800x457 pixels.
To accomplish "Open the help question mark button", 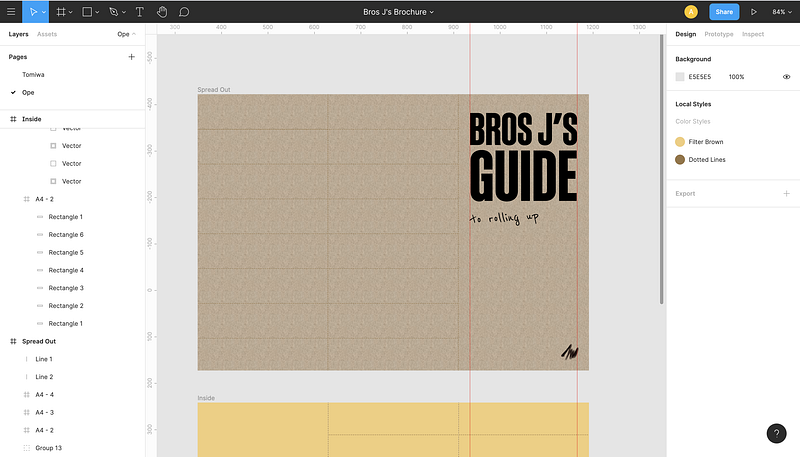I will pyautogui.click(x=776, y=433).
